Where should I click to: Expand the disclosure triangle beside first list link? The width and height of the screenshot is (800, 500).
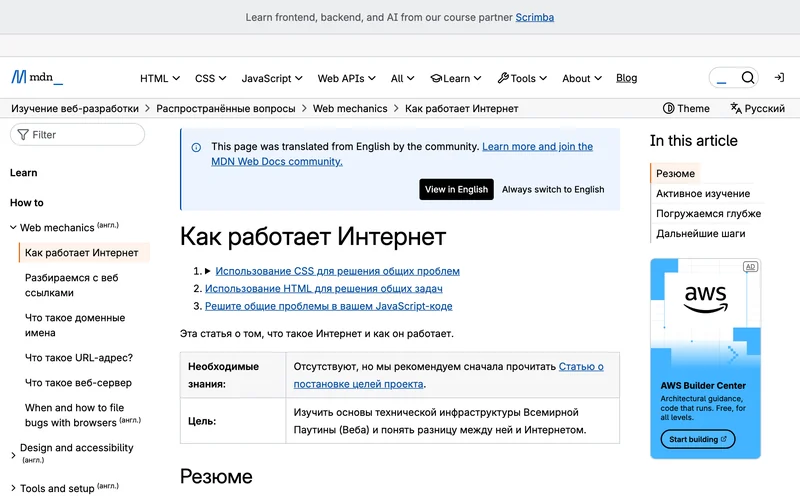tap(208, 271)
